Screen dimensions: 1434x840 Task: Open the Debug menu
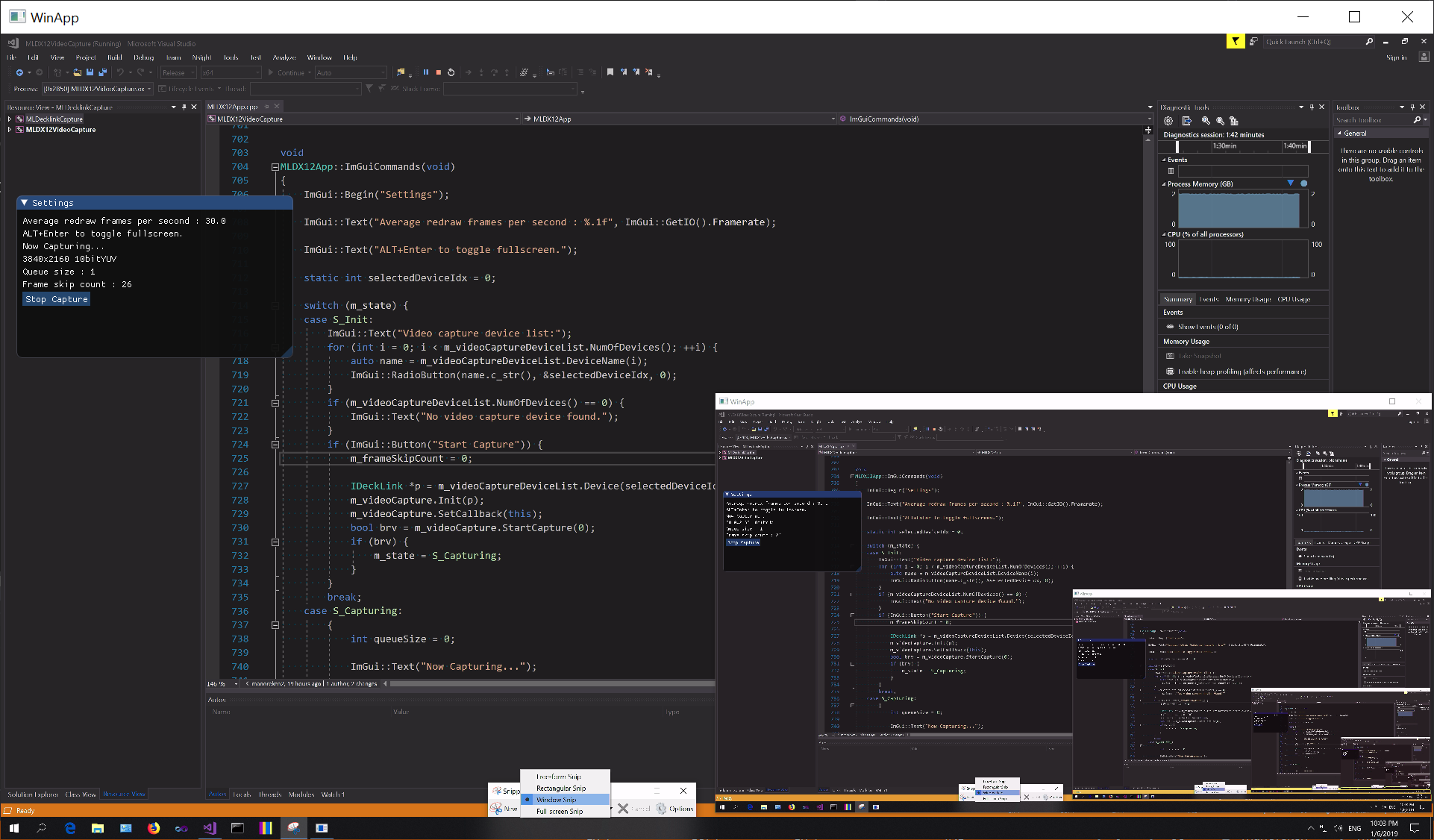coord(143,57)
